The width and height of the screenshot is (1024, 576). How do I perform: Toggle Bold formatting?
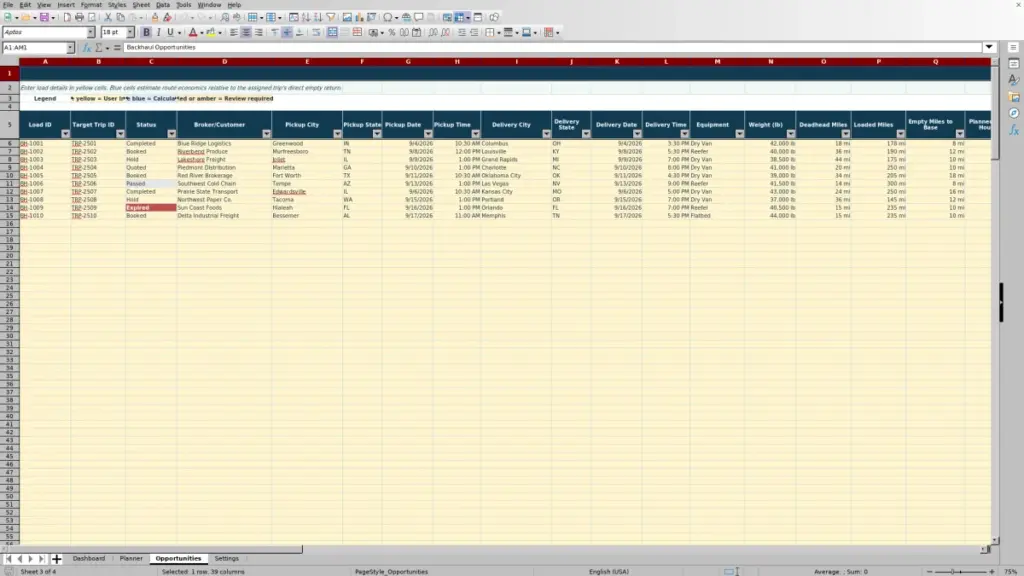[x=146, y=33]
